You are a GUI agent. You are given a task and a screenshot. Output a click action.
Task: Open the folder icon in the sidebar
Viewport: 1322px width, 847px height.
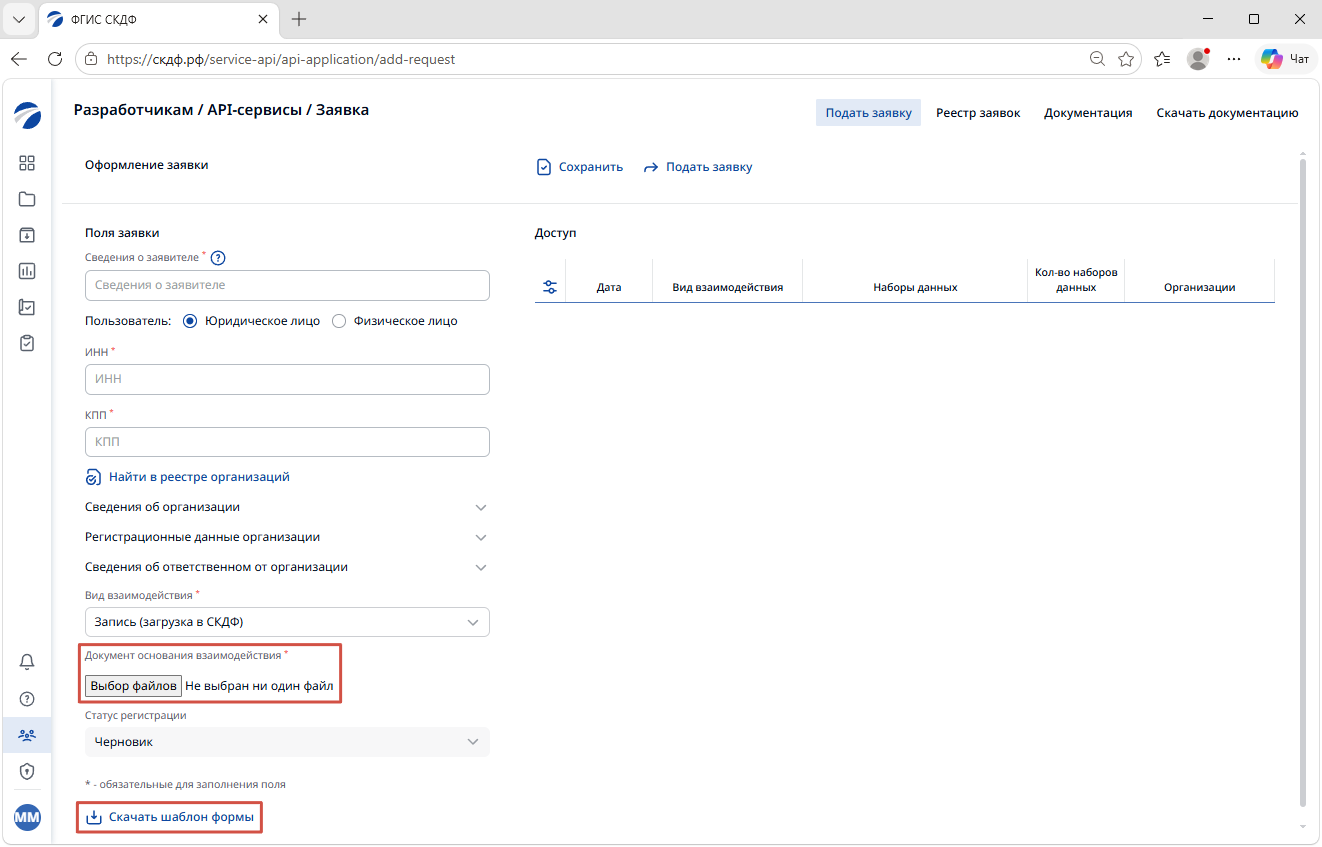coord(27,199)
